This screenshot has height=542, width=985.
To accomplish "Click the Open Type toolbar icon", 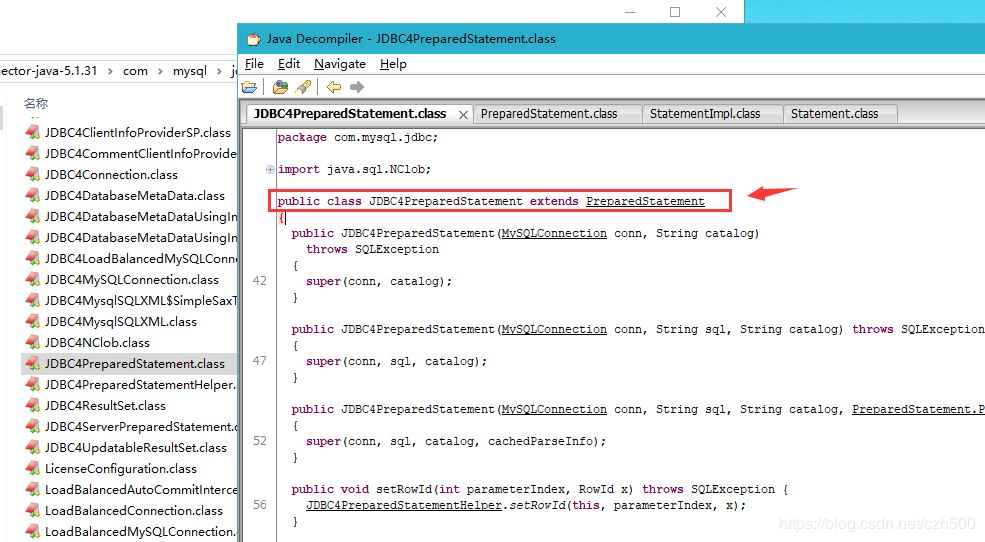I will [x=280, y=87].
